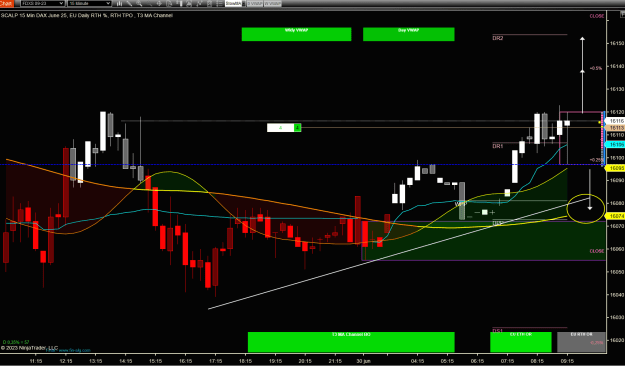Click the pink CLOSE label at 16060
Screen dimensions: 625x366
coord(597,251)
